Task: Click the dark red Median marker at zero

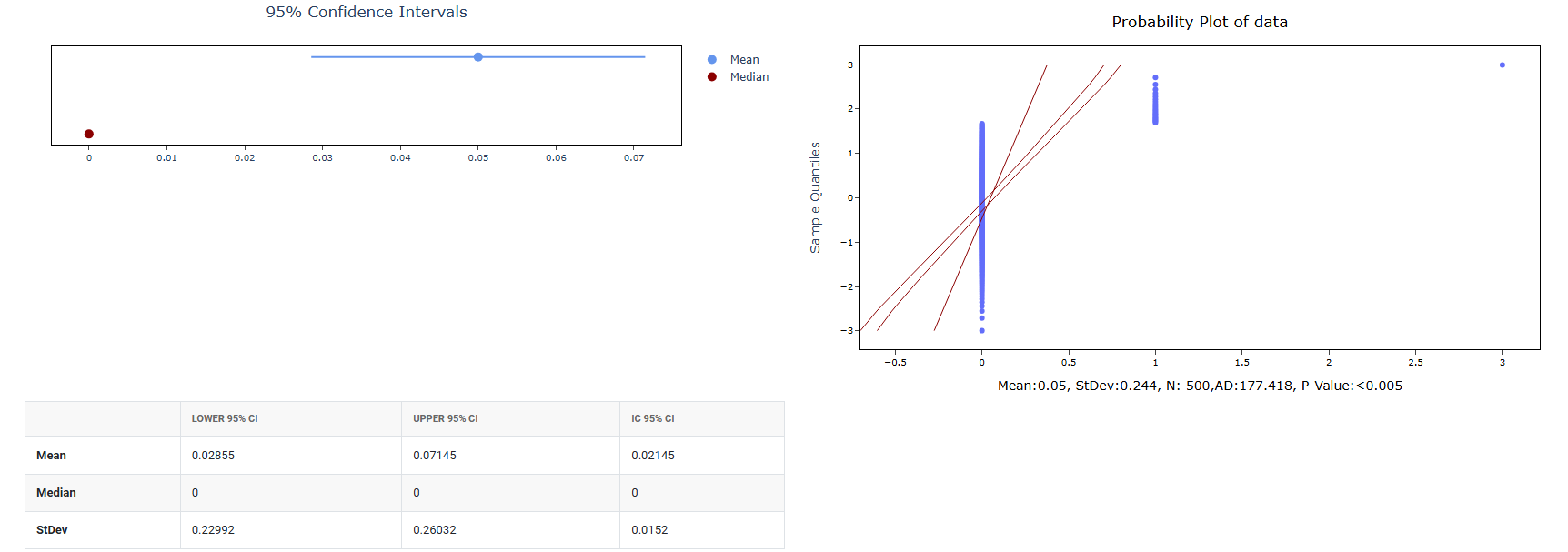Action: (x=89, y=134)
